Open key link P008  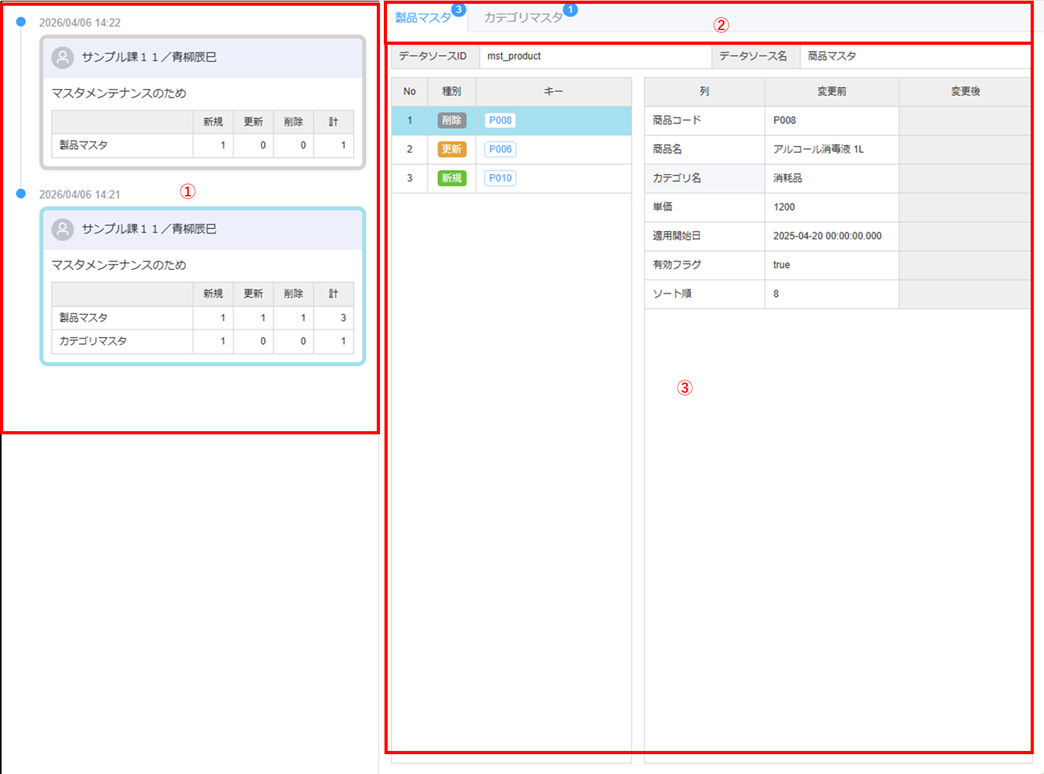click(500, 121)
